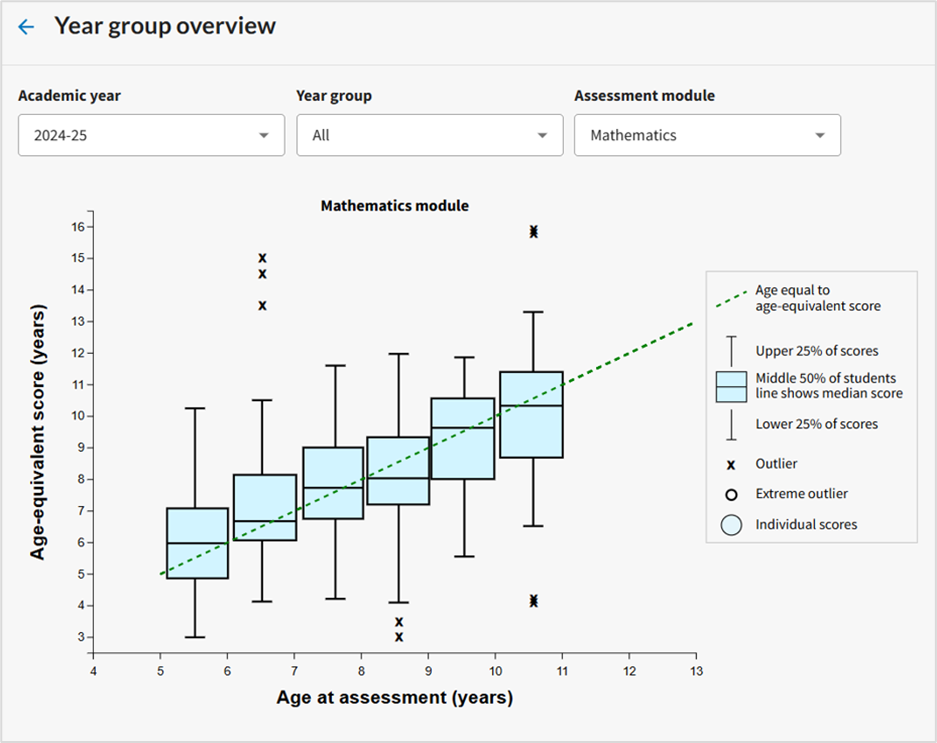This screenshot has width=937, height=743.
Task: Click the Academic year dropdown arrow
Action: 264,135
